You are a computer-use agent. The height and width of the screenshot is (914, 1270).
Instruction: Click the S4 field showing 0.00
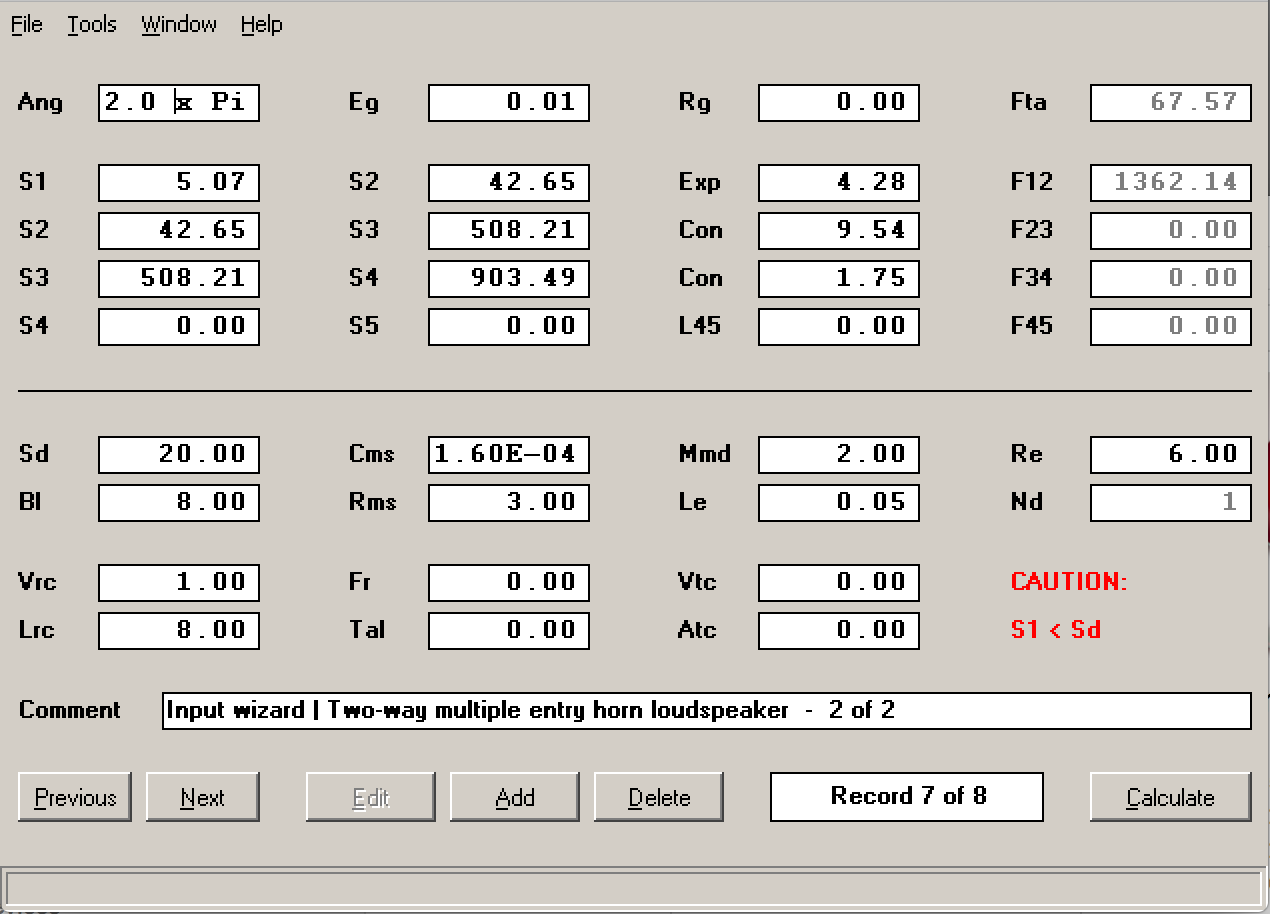click(x=179, y=326)
